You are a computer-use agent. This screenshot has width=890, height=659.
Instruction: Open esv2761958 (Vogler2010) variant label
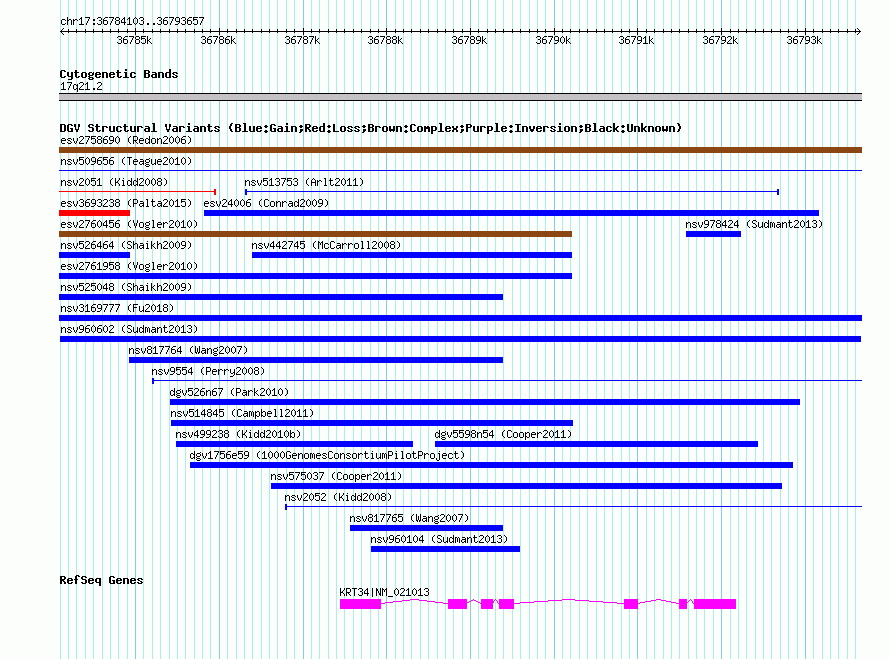click(129, 266)
